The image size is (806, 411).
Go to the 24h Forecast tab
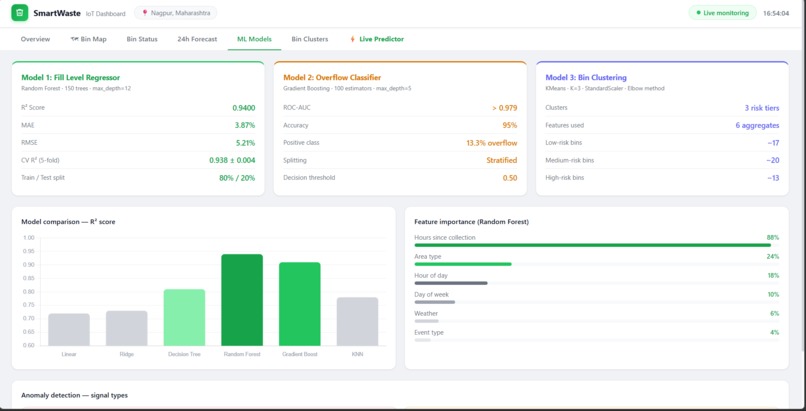coord(197,39)
